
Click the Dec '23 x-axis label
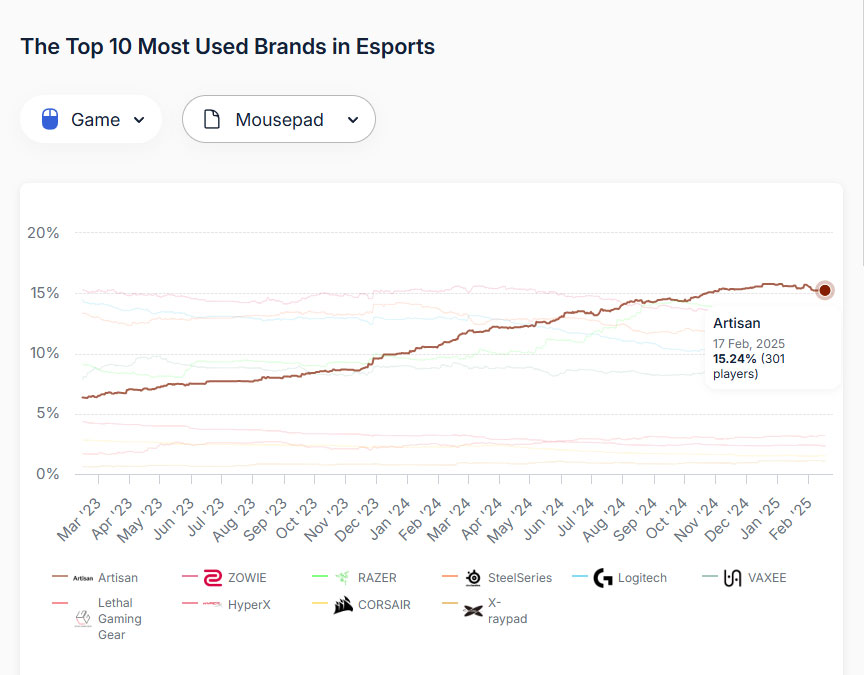[357, 520]
